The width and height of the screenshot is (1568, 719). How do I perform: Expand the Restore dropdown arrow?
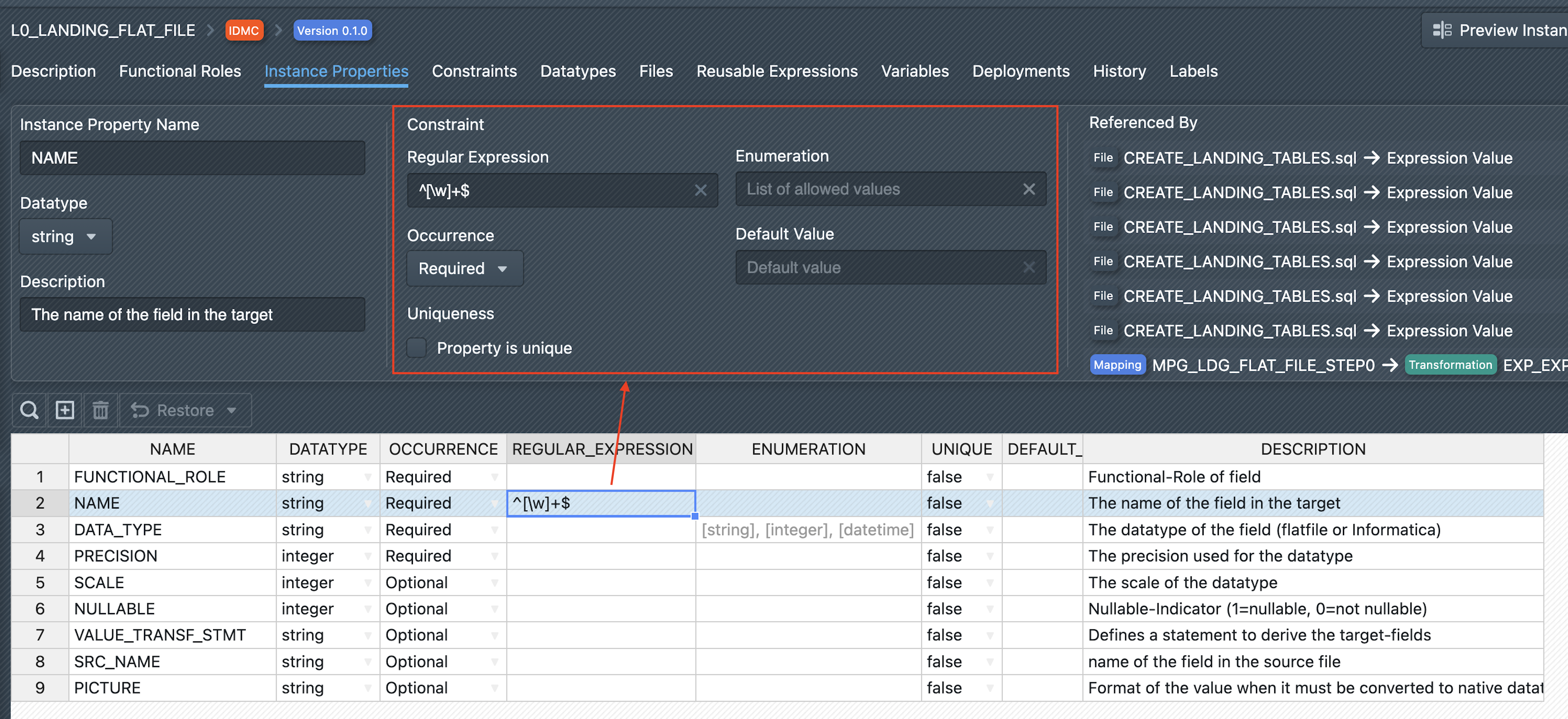[232, 411]
